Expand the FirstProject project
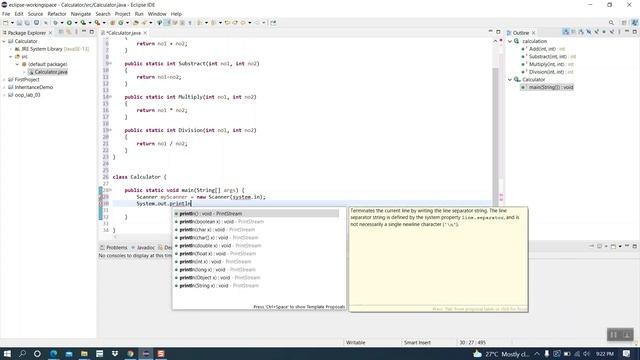Screen dimensions: 640x360 (4, 80)
